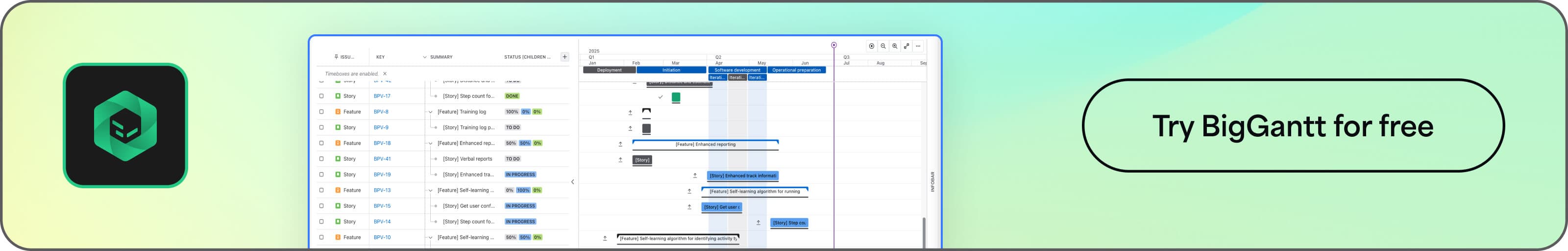
Task: Click the STATUS (CHILDREN column header
Action: coord(527,57)
